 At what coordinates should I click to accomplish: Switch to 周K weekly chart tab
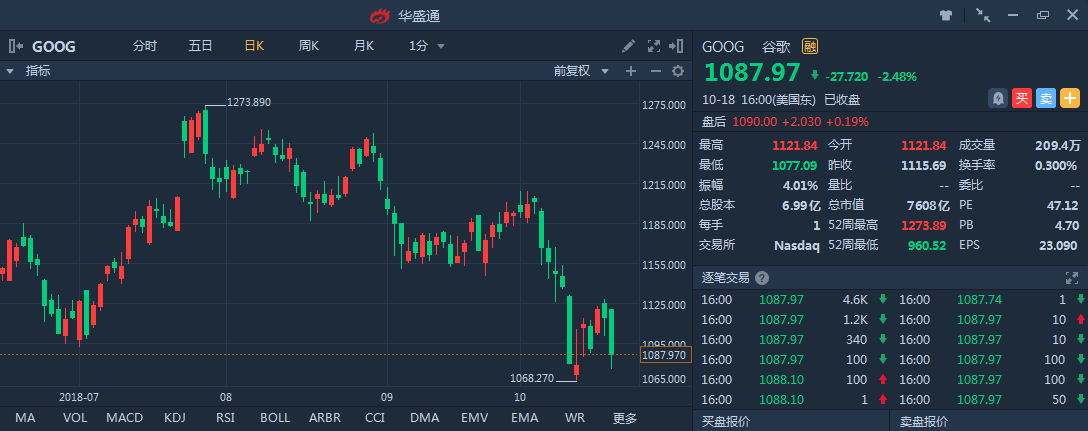tap(309, 46)
